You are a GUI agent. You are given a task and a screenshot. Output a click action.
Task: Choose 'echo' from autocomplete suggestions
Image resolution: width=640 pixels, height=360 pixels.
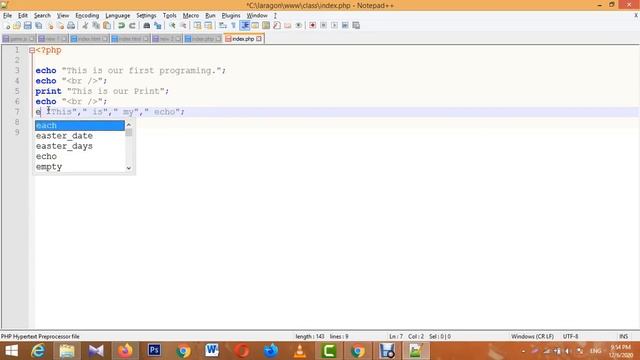(80, 156)
